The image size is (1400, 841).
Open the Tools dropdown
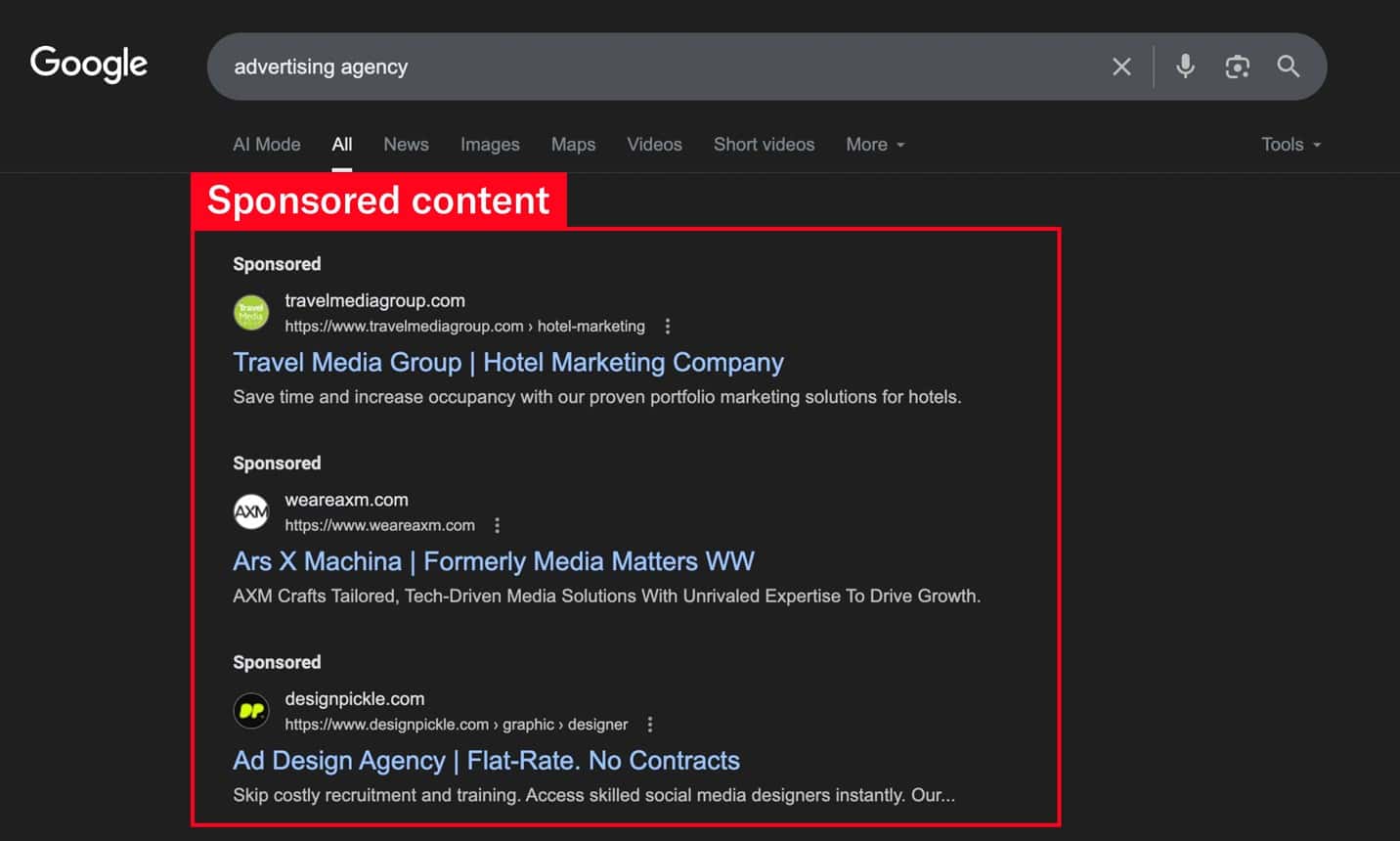click(1291, 144)
